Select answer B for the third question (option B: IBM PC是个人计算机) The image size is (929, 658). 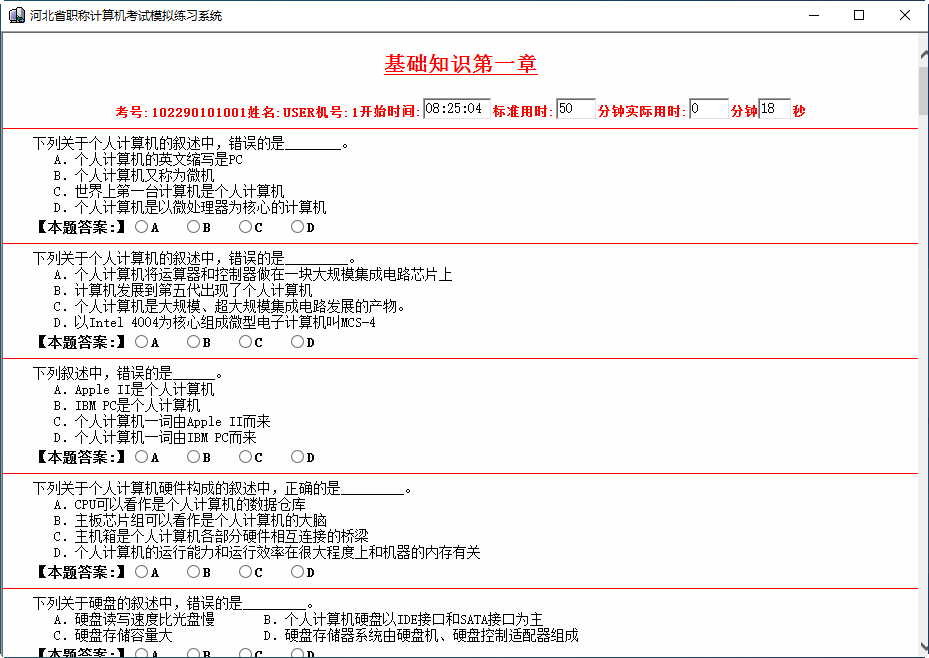click(194, 456)
